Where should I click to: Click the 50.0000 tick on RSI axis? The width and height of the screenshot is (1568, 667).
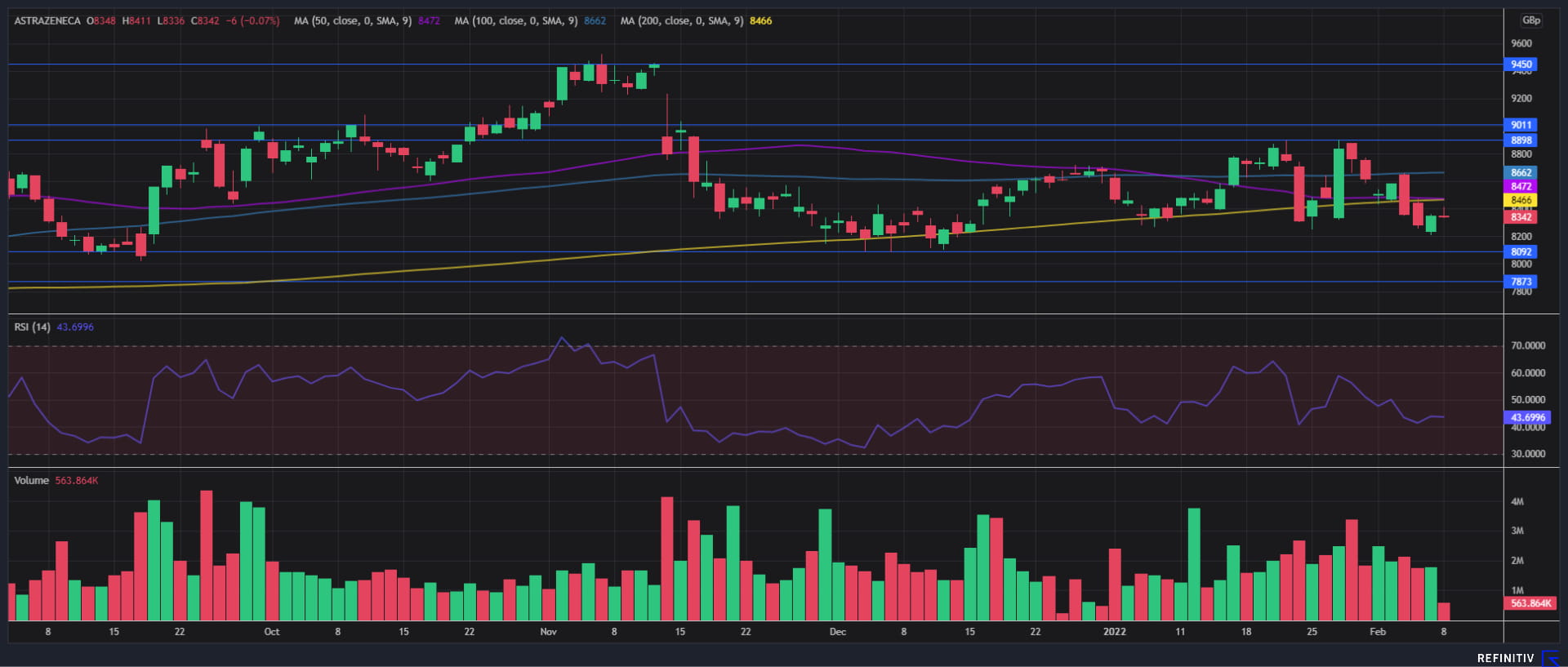(1527, 400)
